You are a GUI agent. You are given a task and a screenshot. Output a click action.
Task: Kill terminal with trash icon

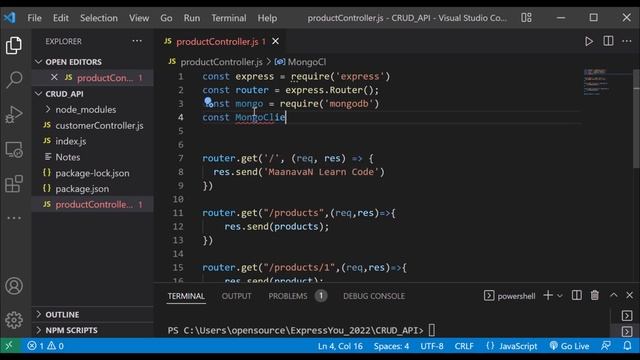[x=595, y=295]
